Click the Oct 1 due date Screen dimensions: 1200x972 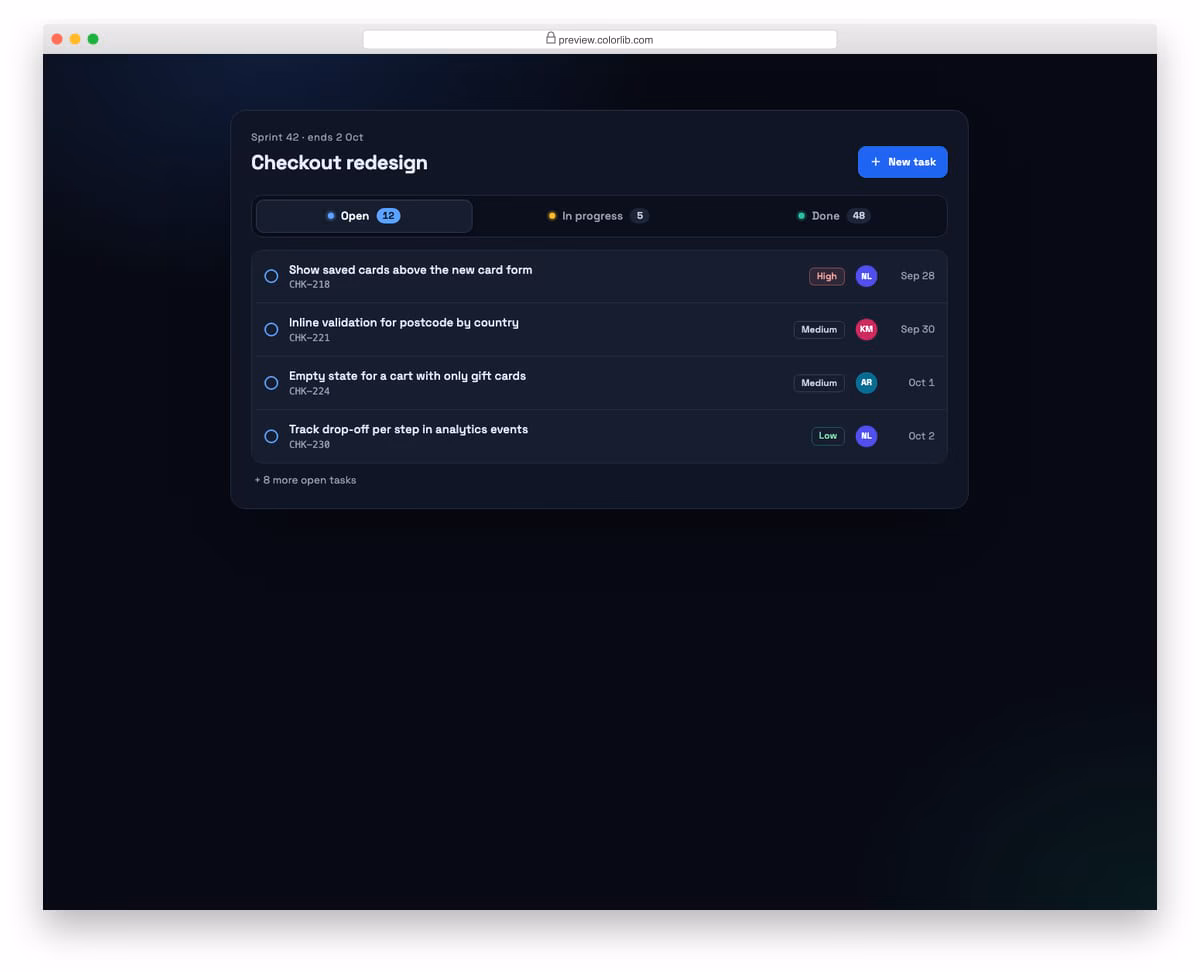(x=921, y=383)
